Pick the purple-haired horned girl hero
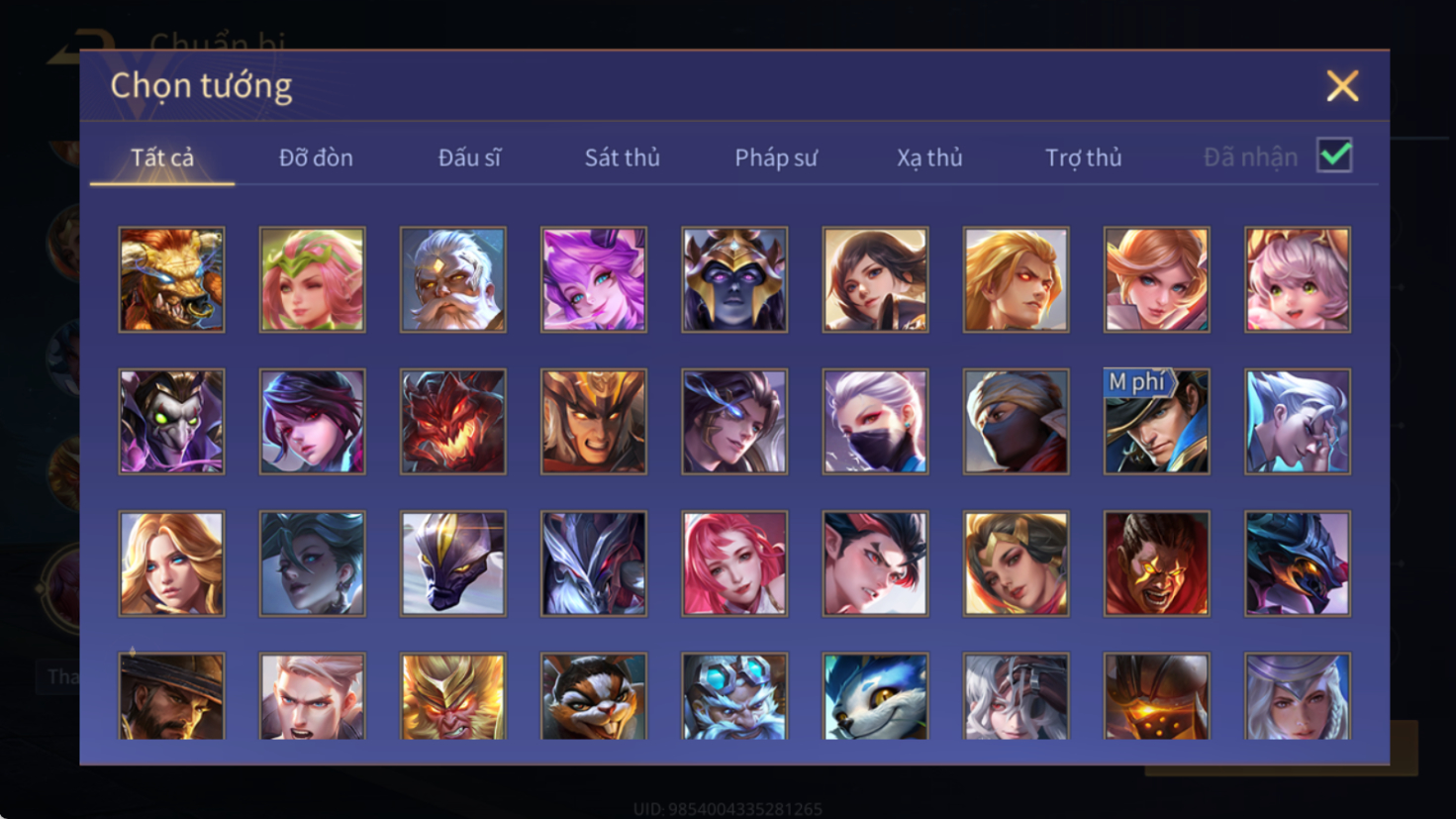Screen dimensions: 1456x819 point(593,279)
